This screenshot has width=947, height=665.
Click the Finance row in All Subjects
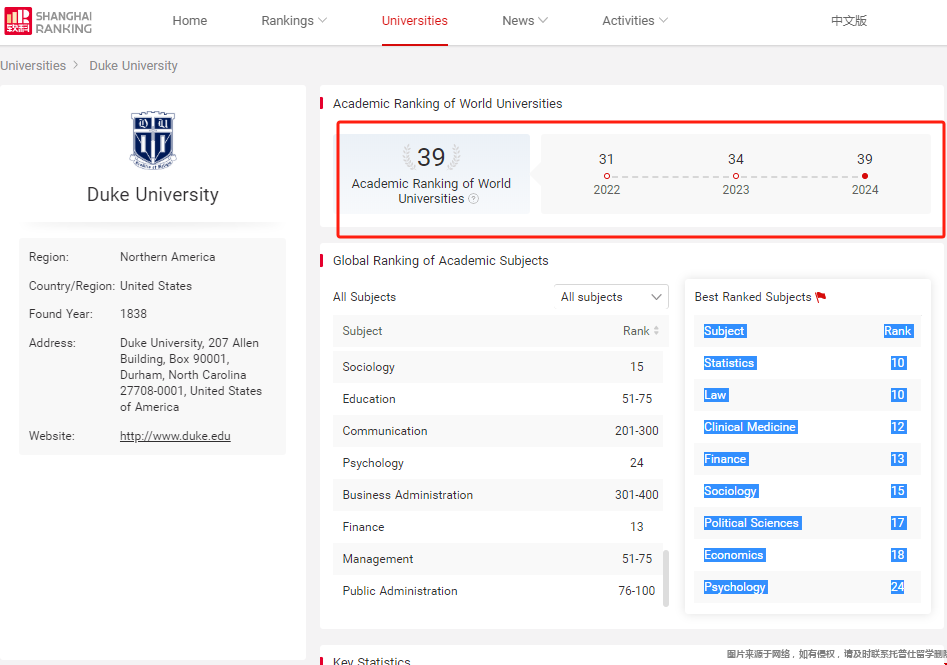click(498, 527)
